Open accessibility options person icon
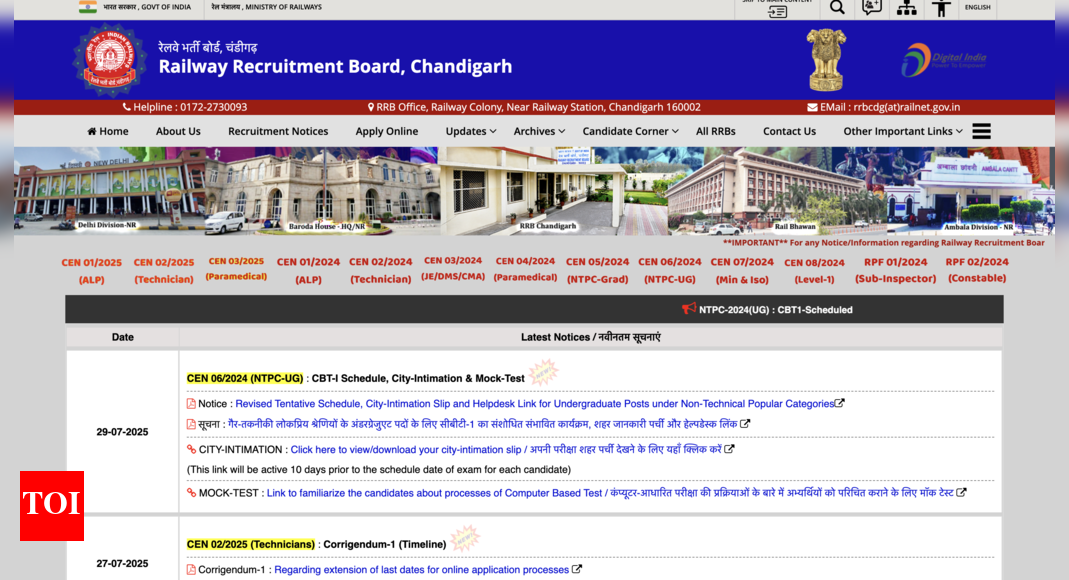 coord(941,8)
